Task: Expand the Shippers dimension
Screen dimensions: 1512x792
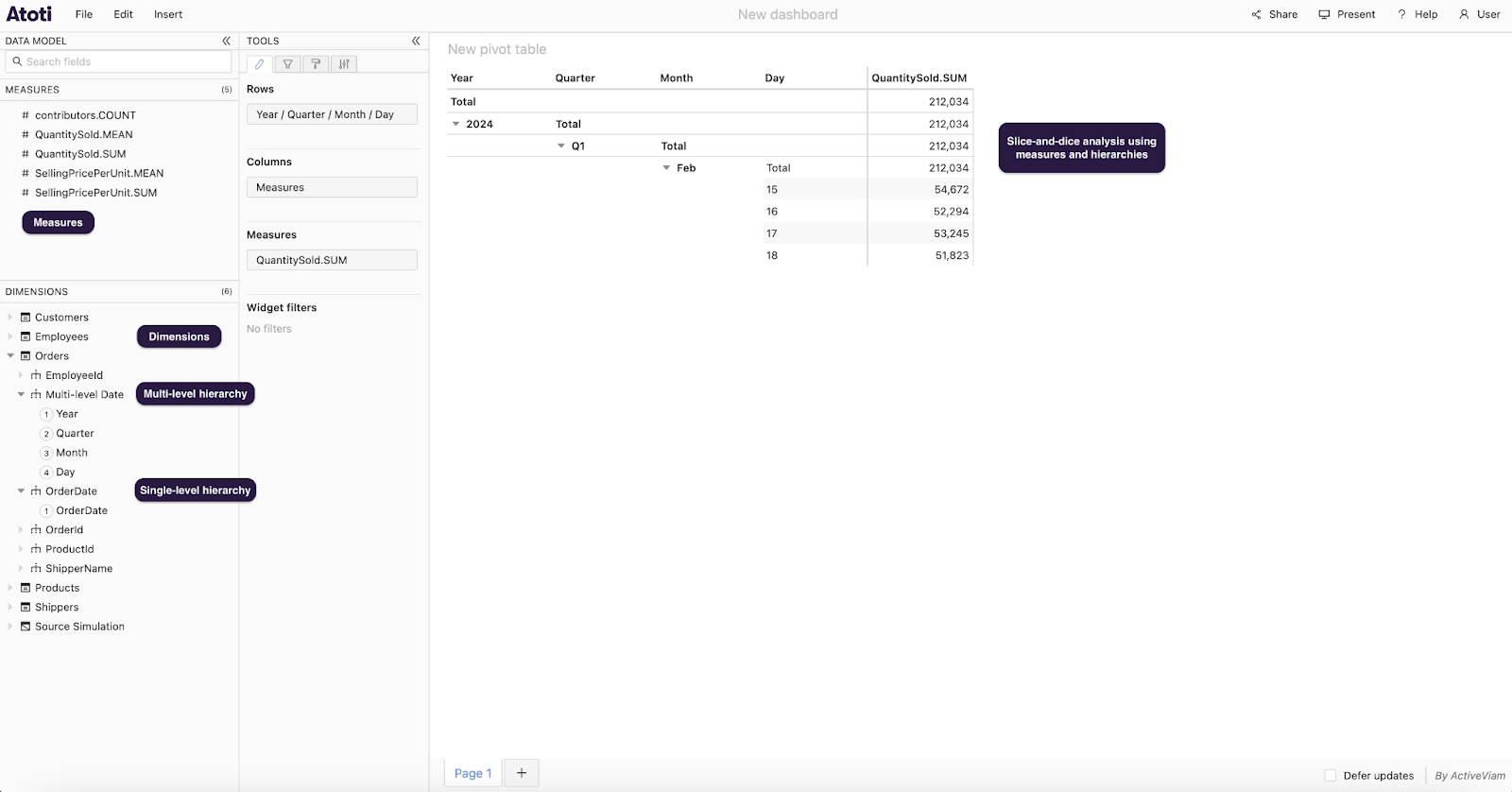Action: [10, 608]
